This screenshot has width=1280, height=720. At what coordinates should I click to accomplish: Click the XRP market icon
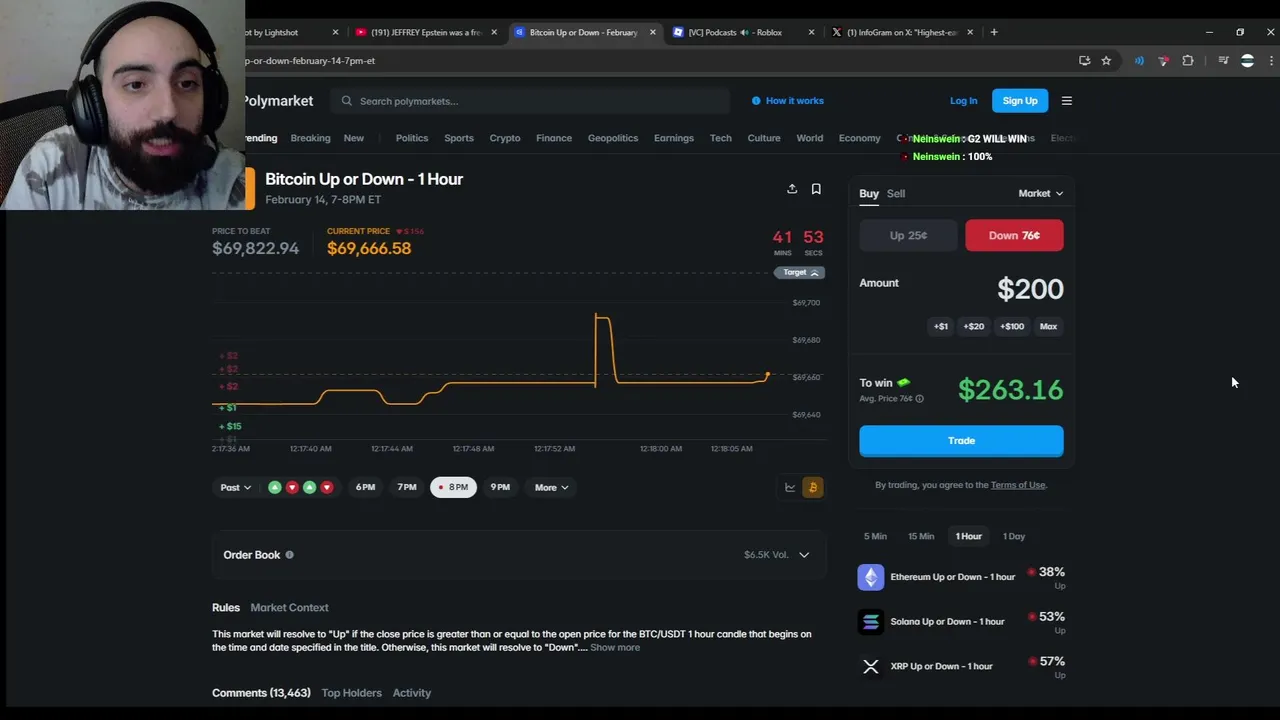point(871,666)
